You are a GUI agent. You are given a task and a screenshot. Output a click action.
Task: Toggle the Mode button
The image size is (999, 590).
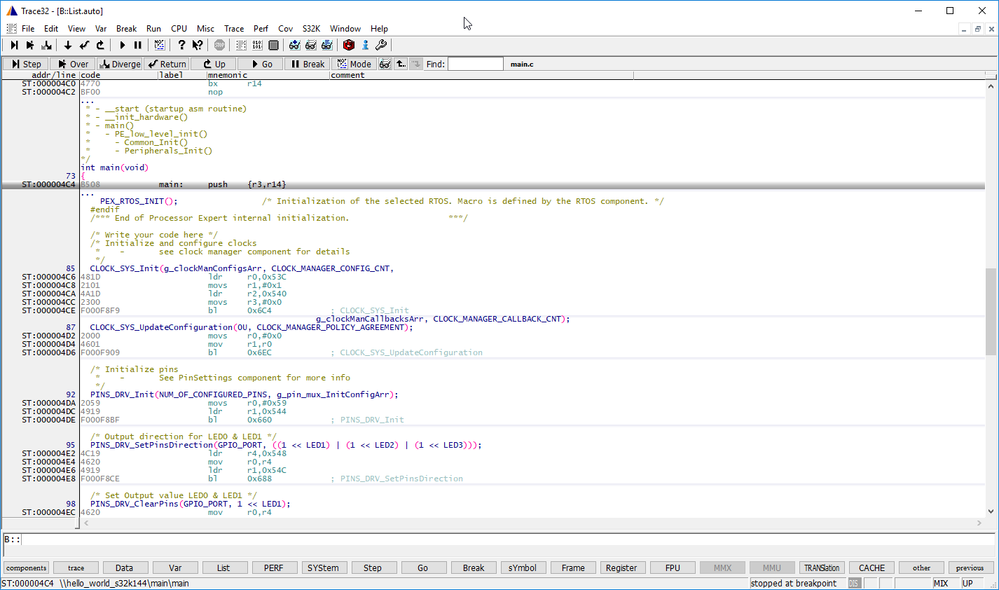[354, 64]
